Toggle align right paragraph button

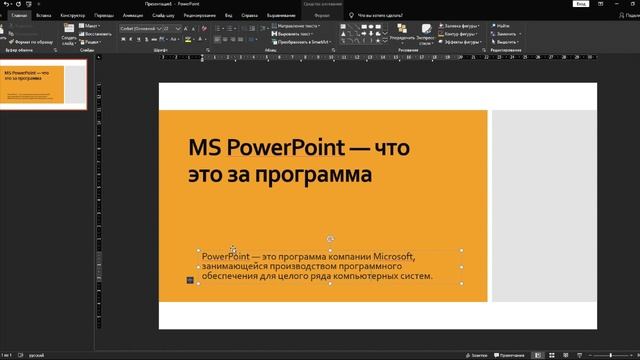[x=233, y=40]
